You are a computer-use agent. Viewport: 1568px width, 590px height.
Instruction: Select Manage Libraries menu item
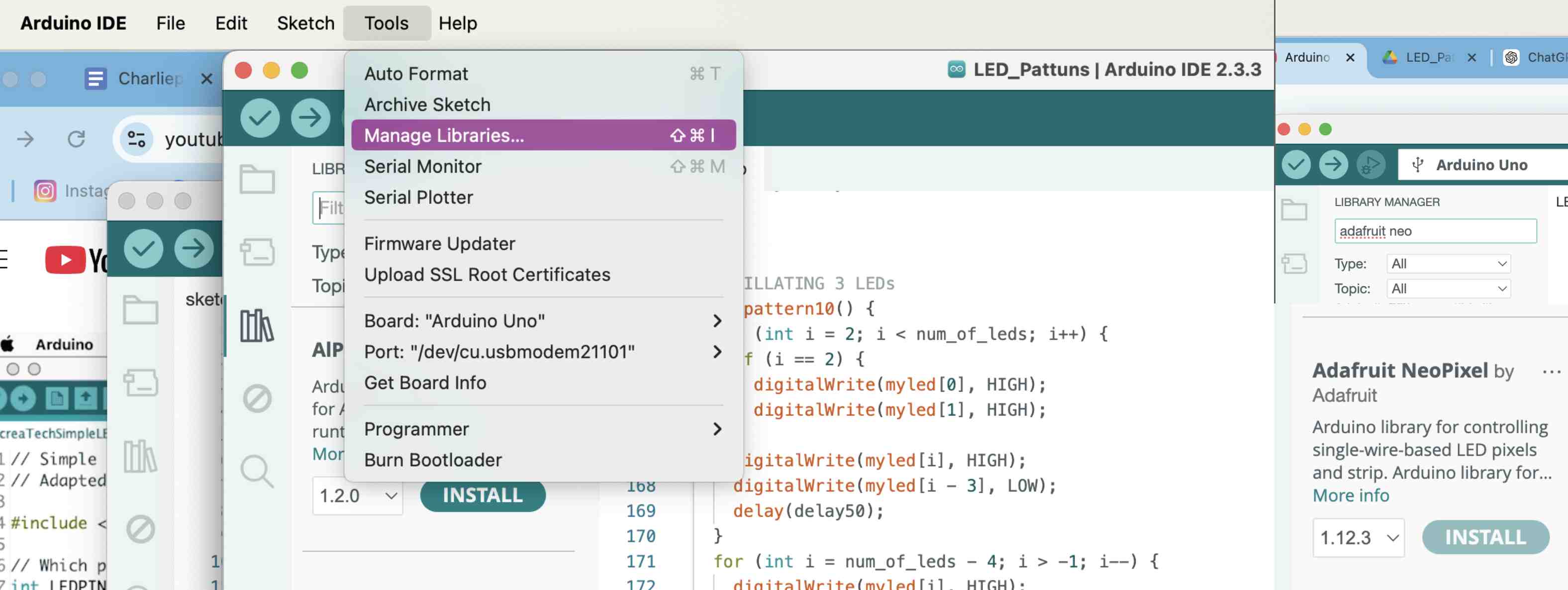[543, 135]
